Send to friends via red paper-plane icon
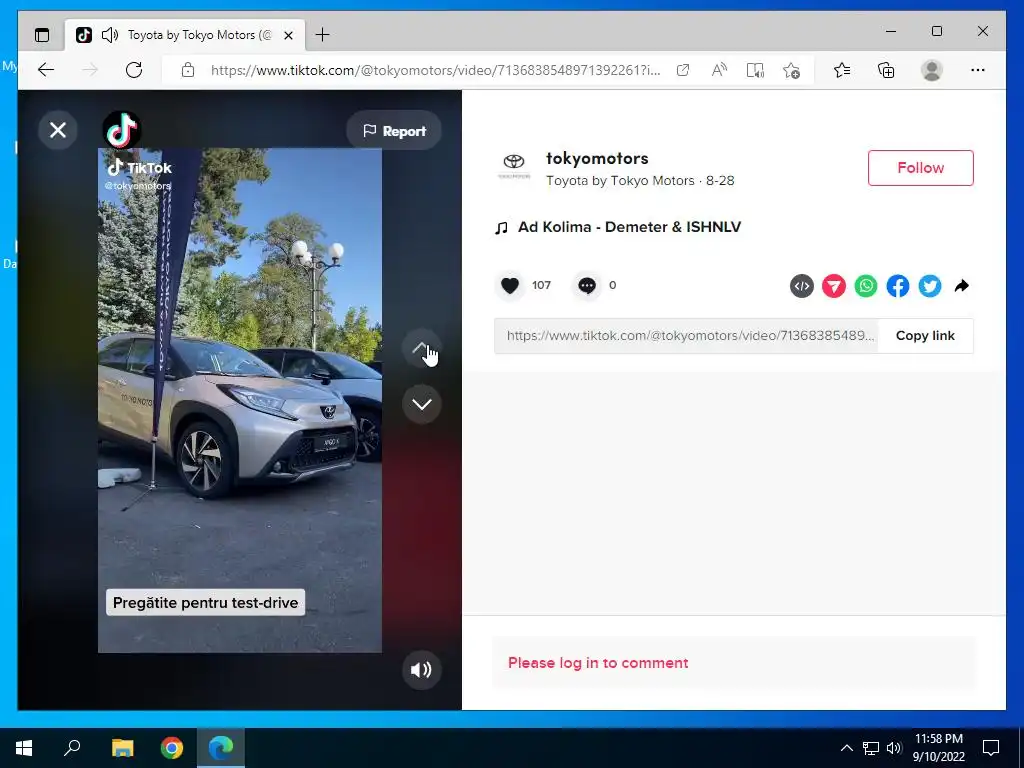 coord(834,286)
